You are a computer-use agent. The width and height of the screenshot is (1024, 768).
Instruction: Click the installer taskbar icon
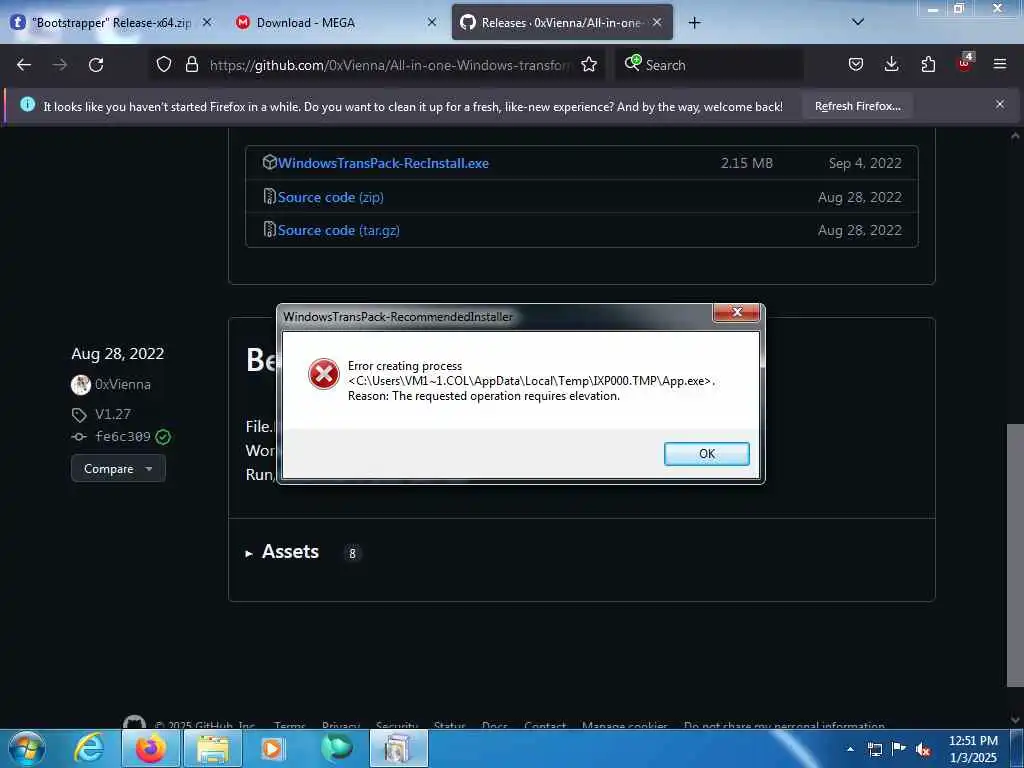pyautogui.click(x=398, y=748)
